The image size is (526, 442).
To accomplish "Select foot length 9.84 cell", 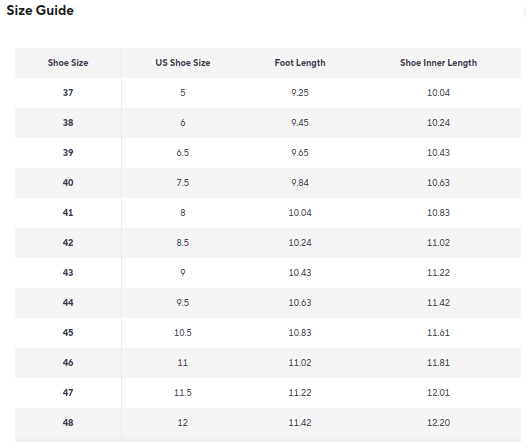I will (x=300, y=183).
